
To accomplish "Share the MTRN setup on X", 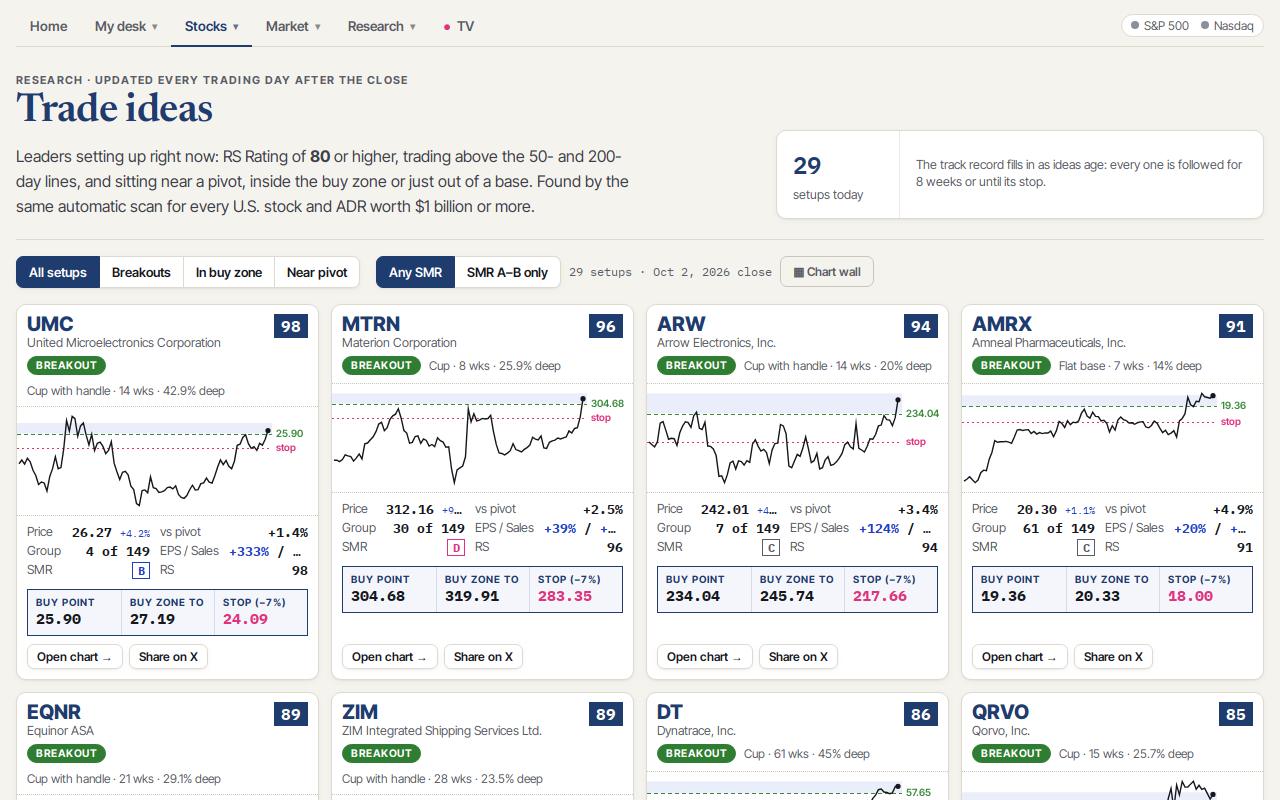I will click(x=483, y=657).
